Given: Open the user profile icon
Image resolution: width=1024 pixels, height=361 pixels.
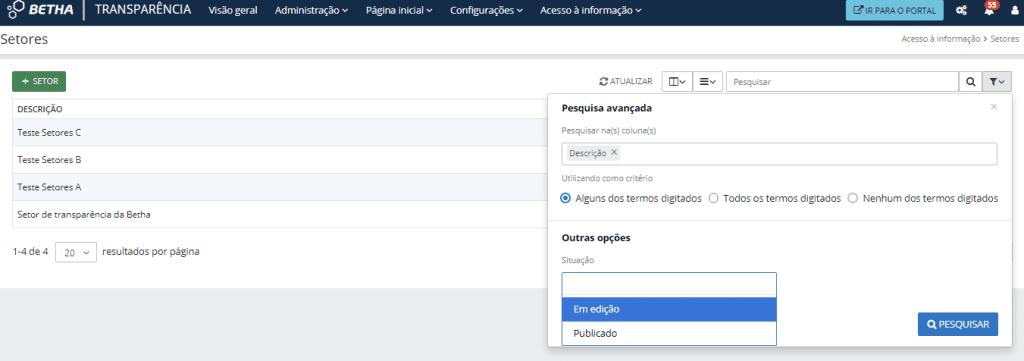Looking at the screenshot, I should click(x=1014, y=10).
